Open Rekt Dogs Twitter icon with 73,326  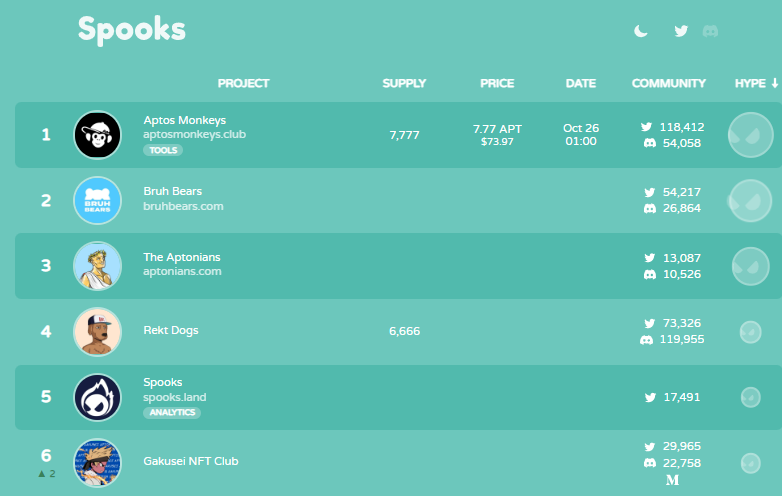(x=649, y=324)
